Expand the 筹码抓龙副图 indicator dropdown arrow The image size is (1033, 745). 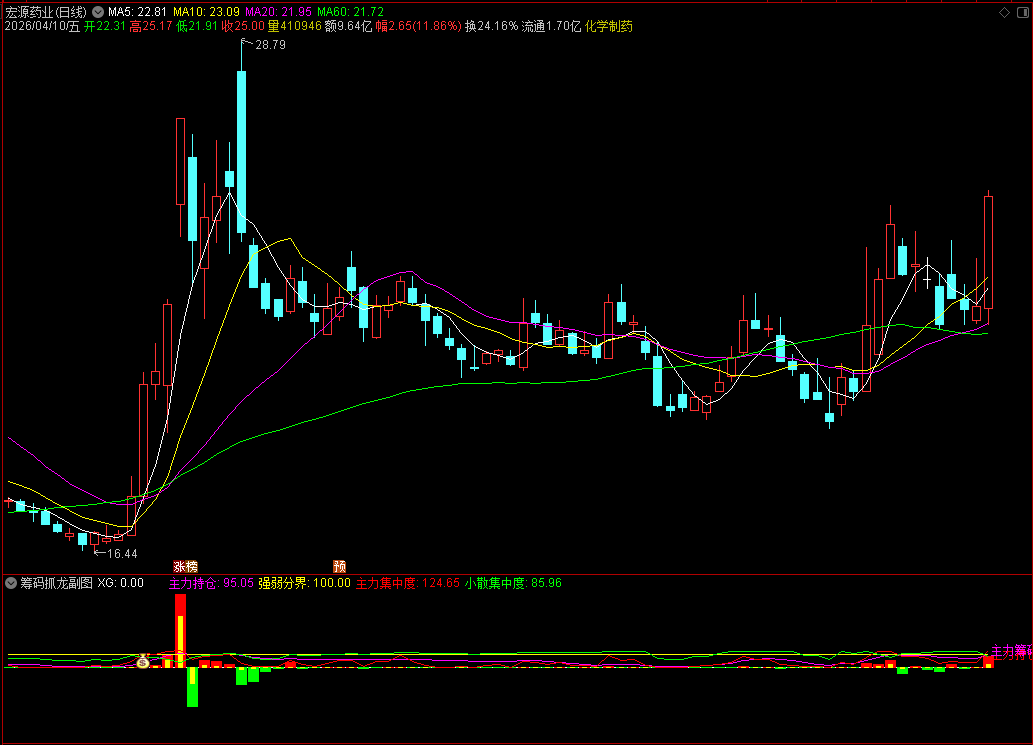11,583
